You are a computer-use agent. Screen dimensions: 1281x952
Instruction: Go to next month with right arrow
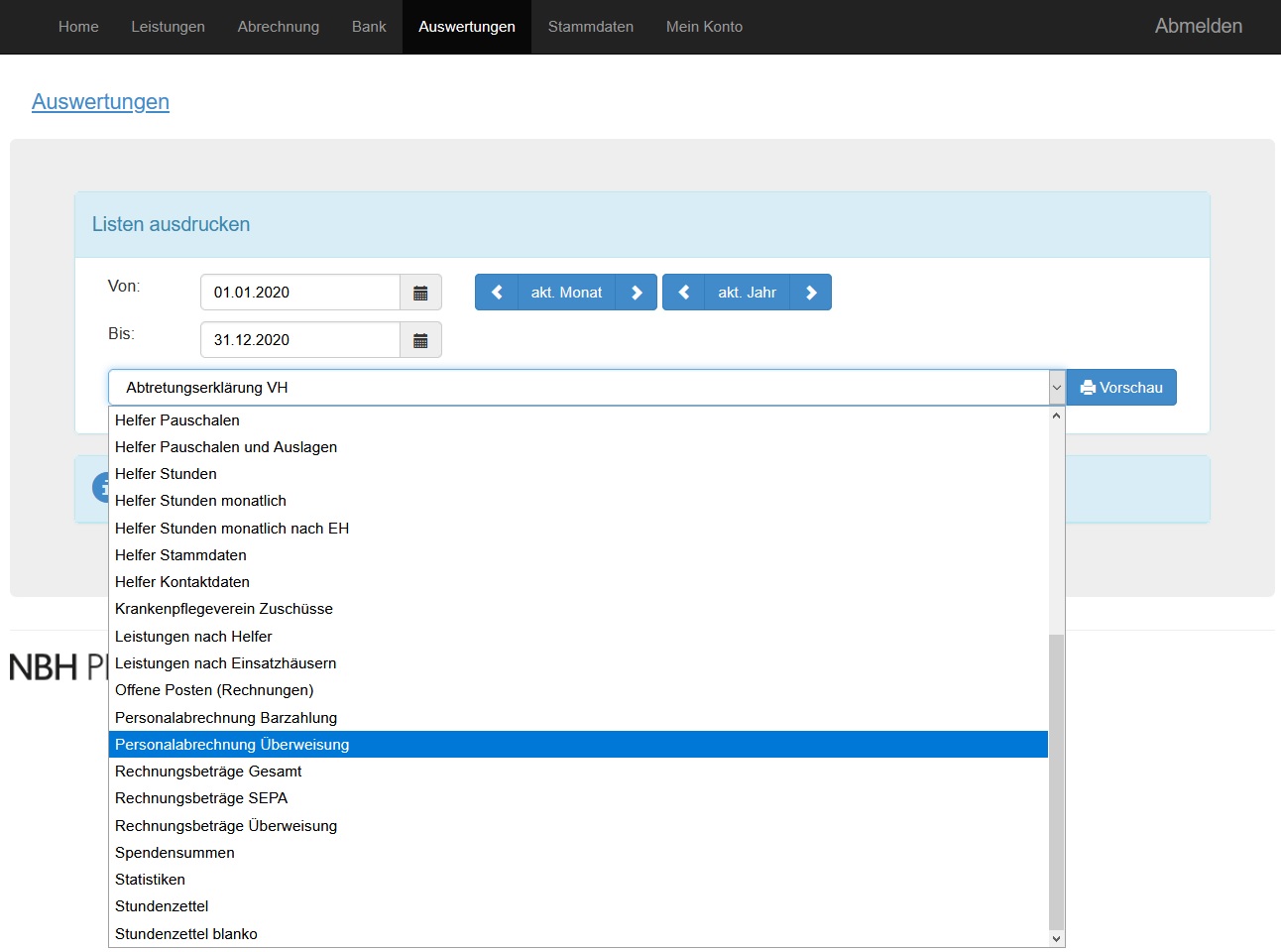pos(637,293)
